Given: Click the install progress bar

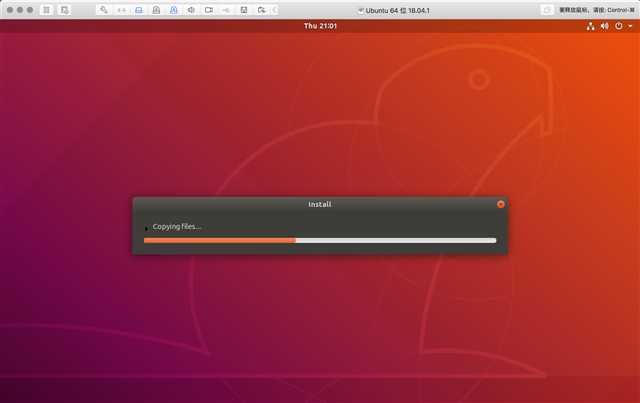Looking at the screenshot, I should click(320, 240).
